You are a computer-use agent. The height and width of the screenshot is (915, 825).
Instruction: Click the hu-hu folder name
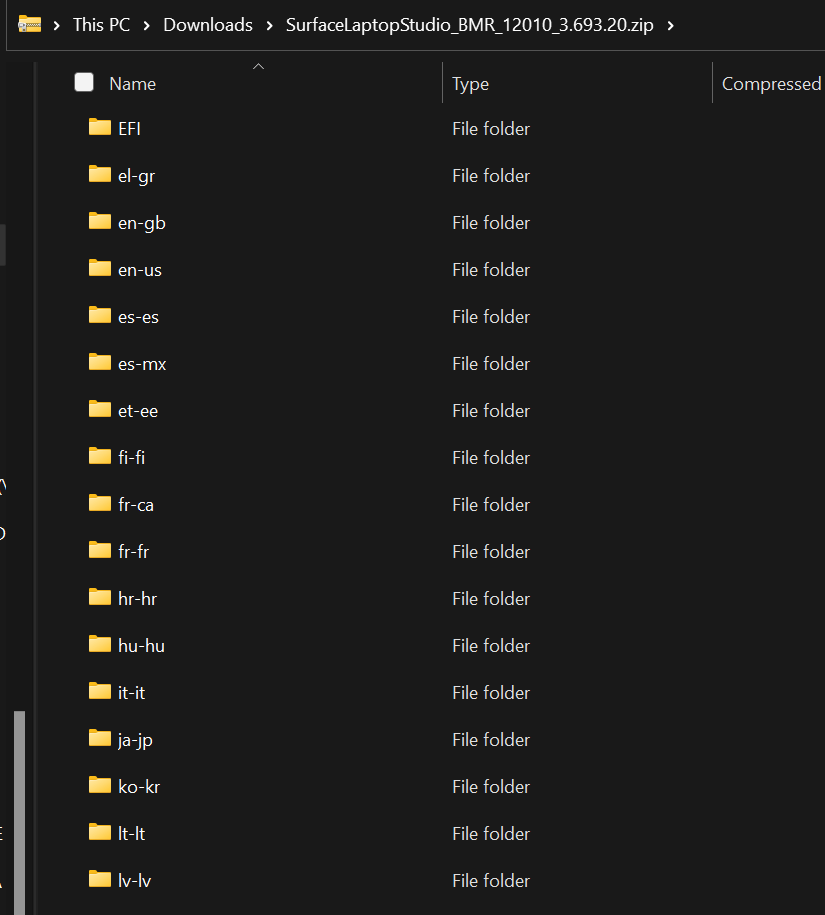pyautogui.click(x=141, y=646)
